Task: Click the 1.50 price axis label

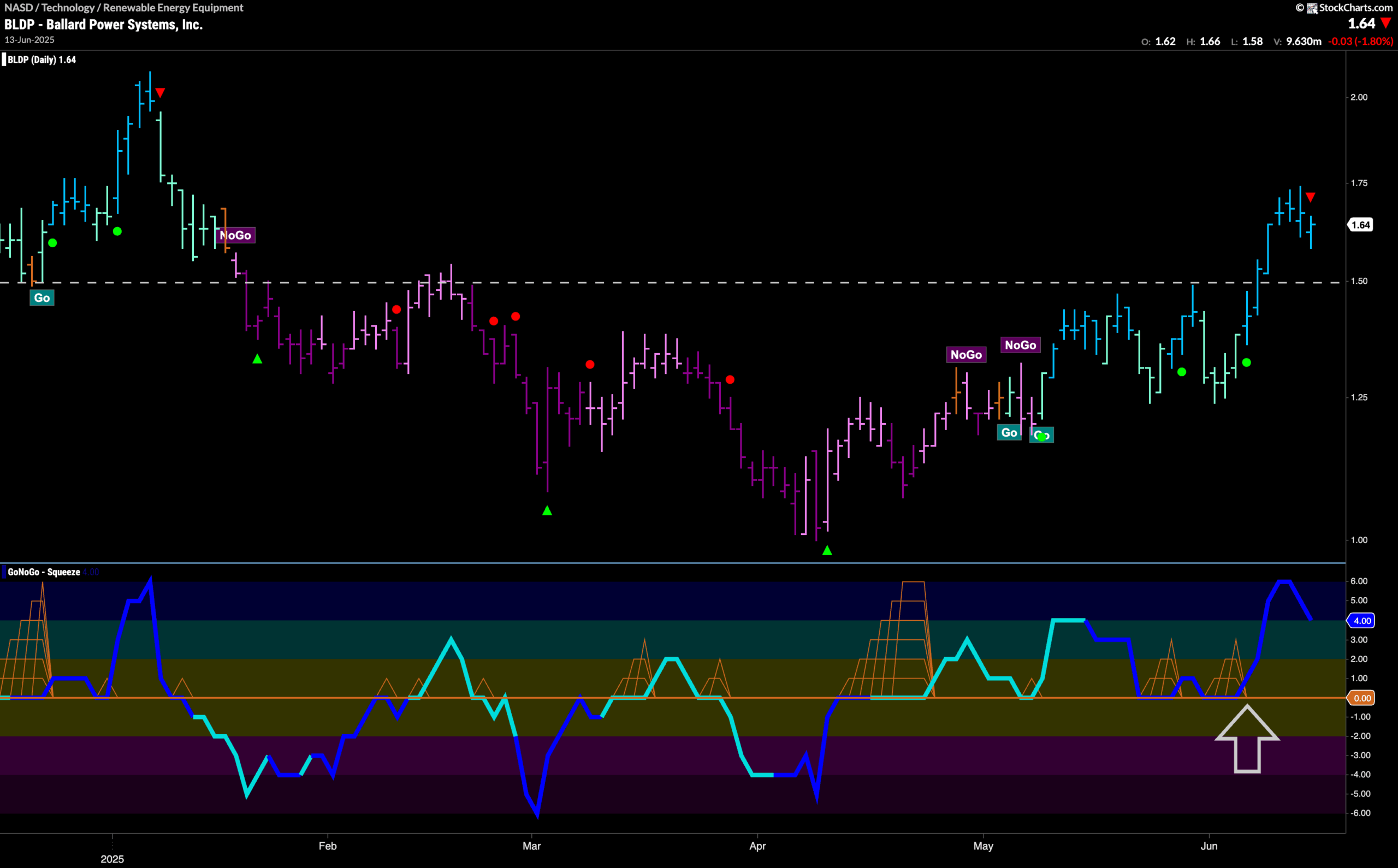Action: [1359, 281]
